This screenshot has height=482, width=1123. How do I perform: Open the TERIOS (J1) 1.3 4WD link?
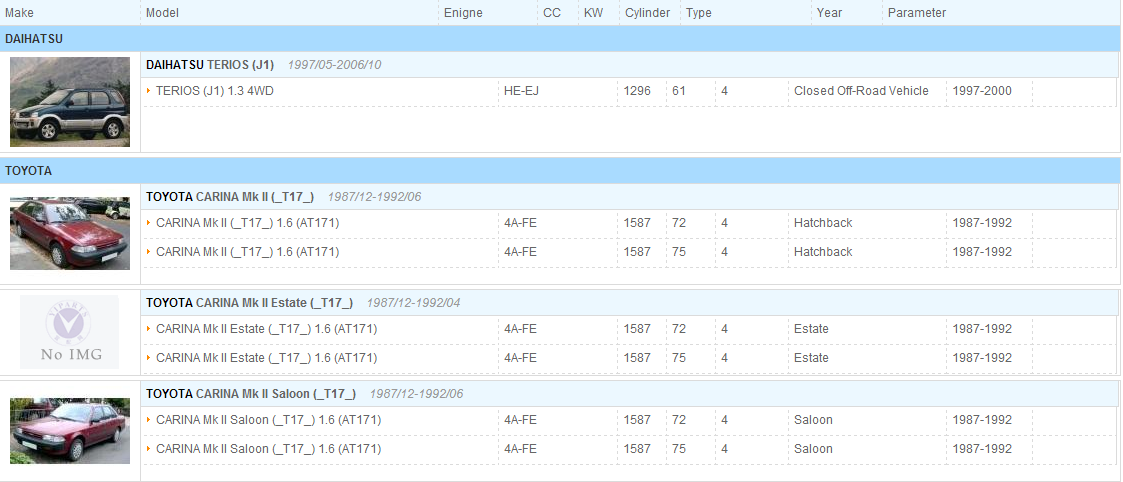pyautogui.click(x=215, y=91)
